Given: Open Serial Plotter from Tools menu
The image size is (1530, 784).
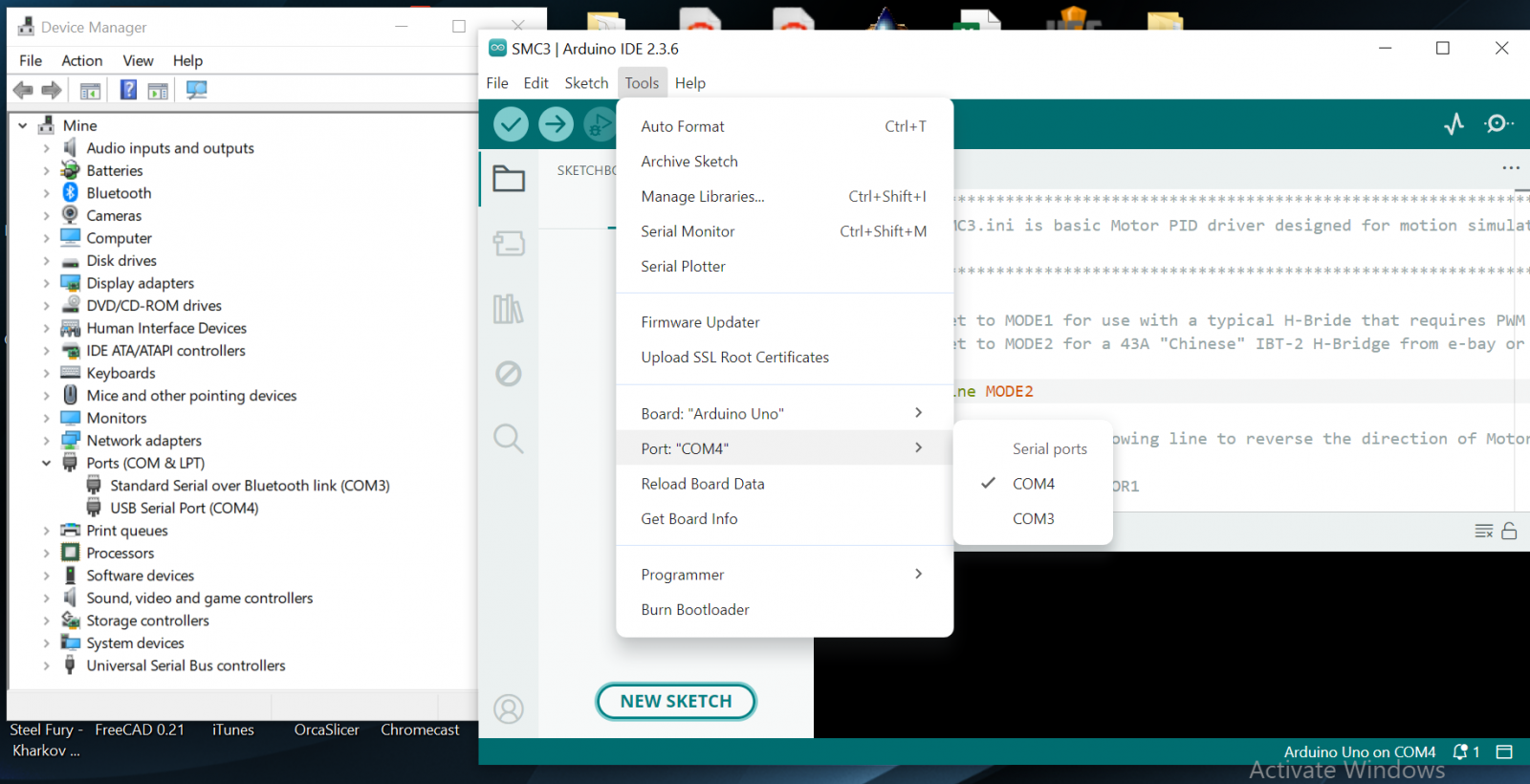Looking at the screenshot, I should (x=784, y=266).
